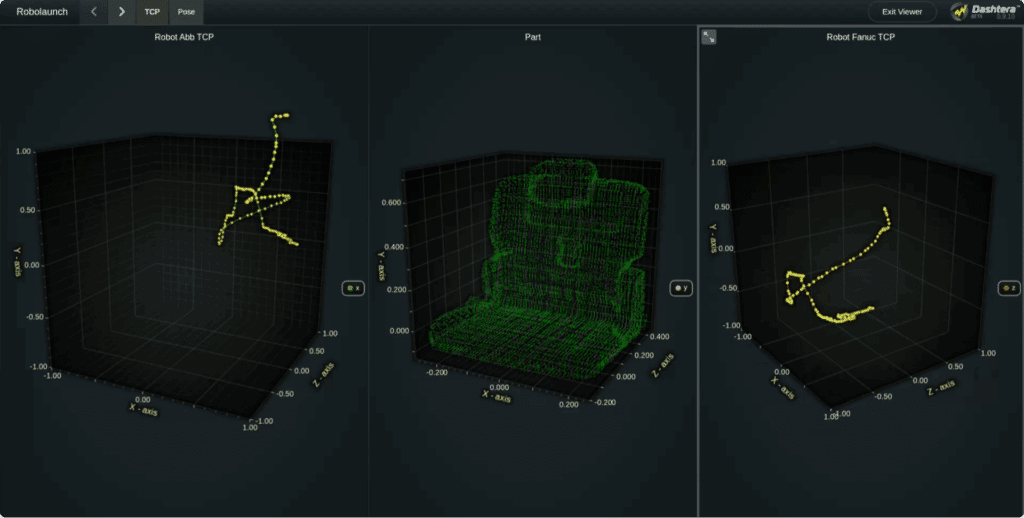1024x518 pixels.
Task: Switch to the Pose tab
Action: coord(186,12)
